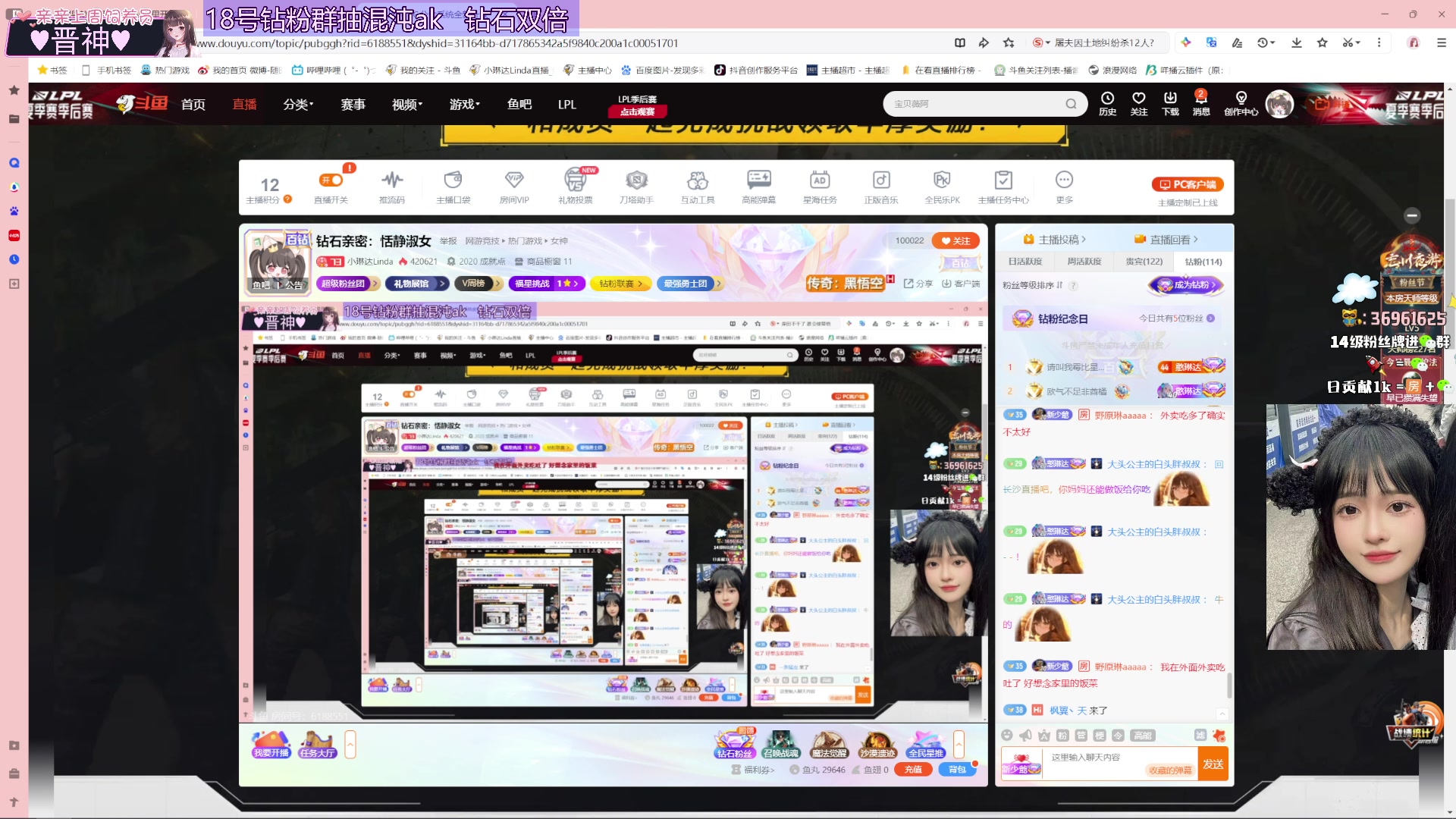This screenshot has width=1456, height=819.
Task: Open the browser scissors screenshot dropdown
Action: click(1351, 42)
